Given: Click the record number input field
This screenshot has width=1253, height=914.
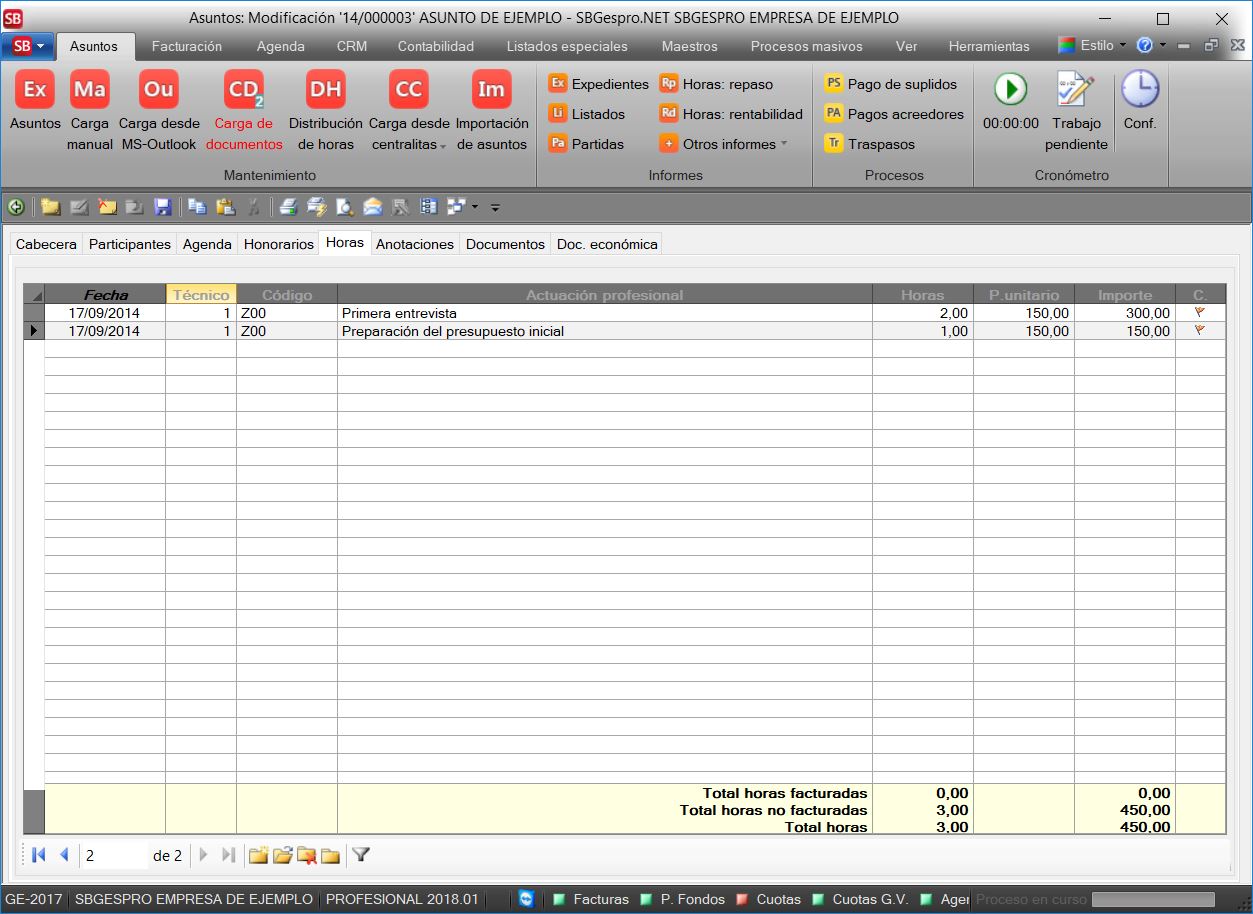Looking at the screenshot, I should click(x=113, y=856).
